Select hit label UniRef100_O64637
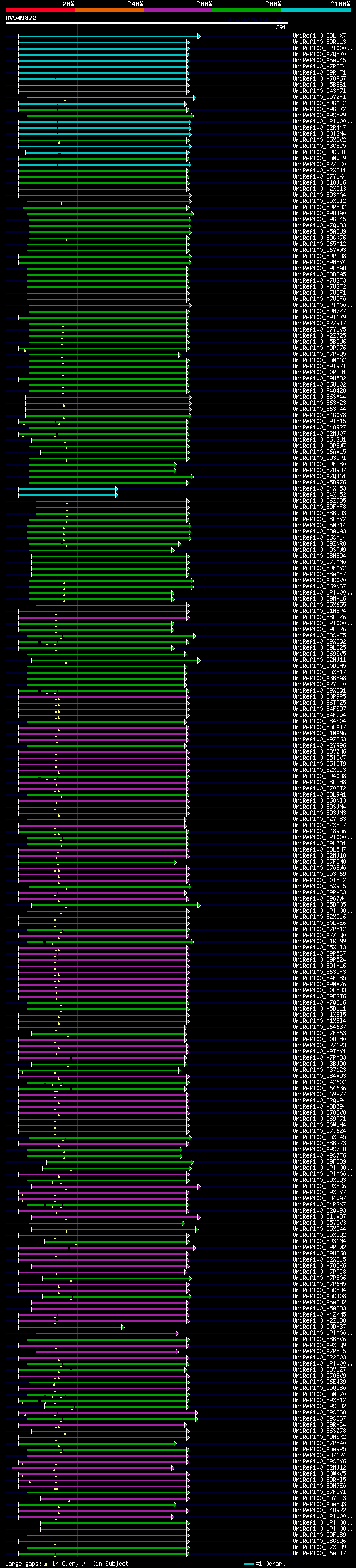 coord(319,1027)
